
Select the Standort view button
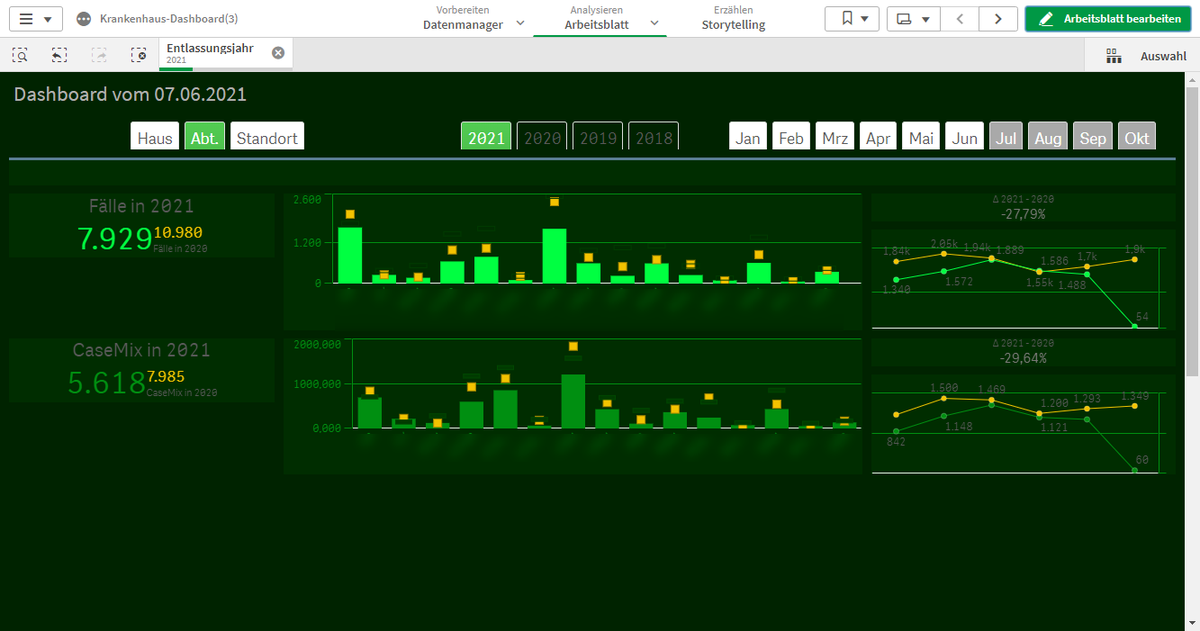click(267, 138)
